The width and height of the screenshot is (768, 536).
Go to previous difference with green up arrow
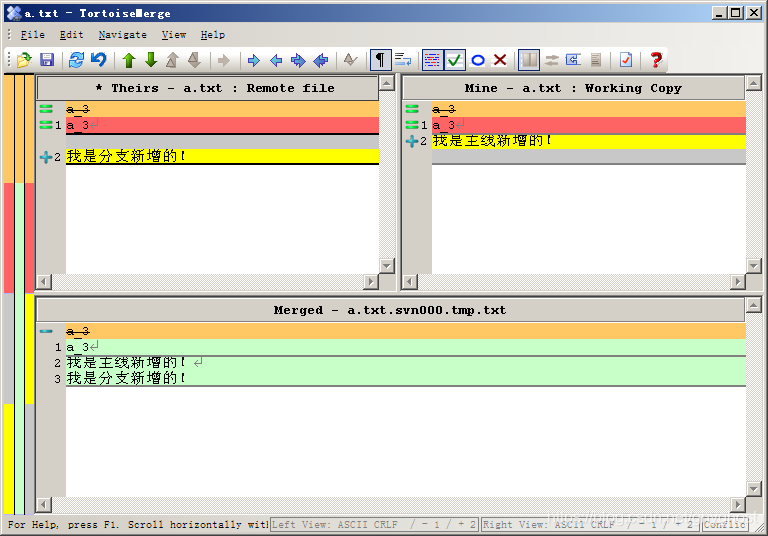coord(129,60)
